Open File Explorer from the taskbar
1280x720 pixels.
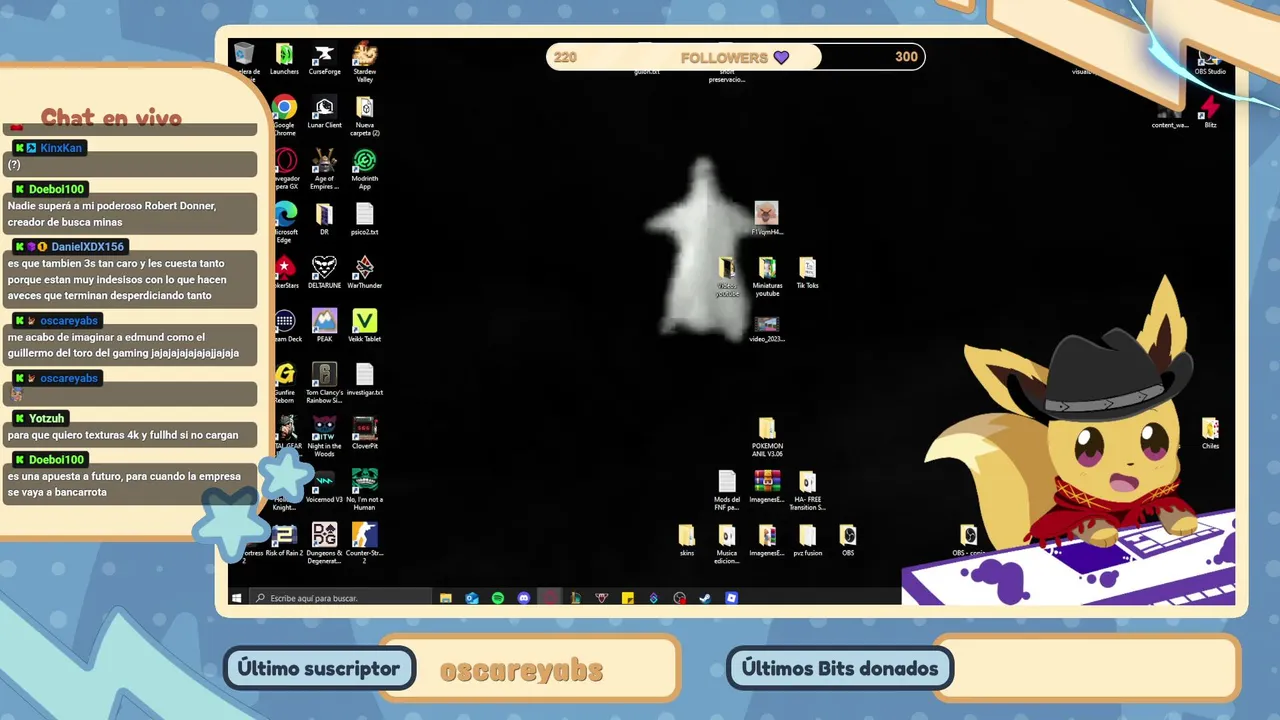click(x=446, y=598)
